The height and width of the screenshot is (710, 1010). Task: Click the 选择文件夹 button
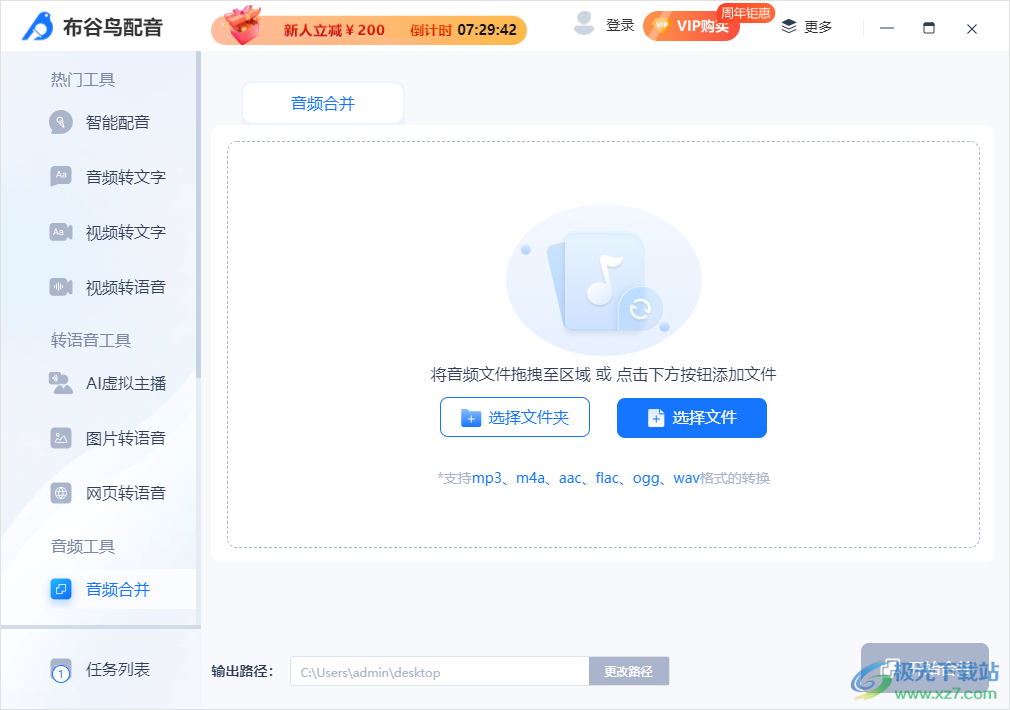point(515,418)
